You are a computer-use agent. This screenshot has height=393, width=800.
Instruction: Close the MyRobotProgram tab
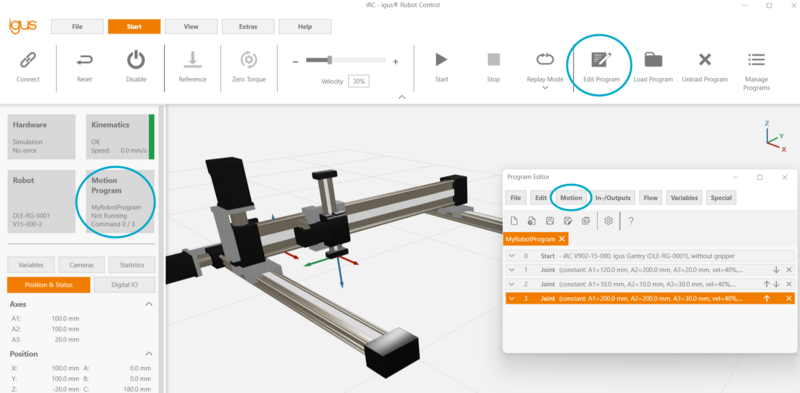click(562, 239)
